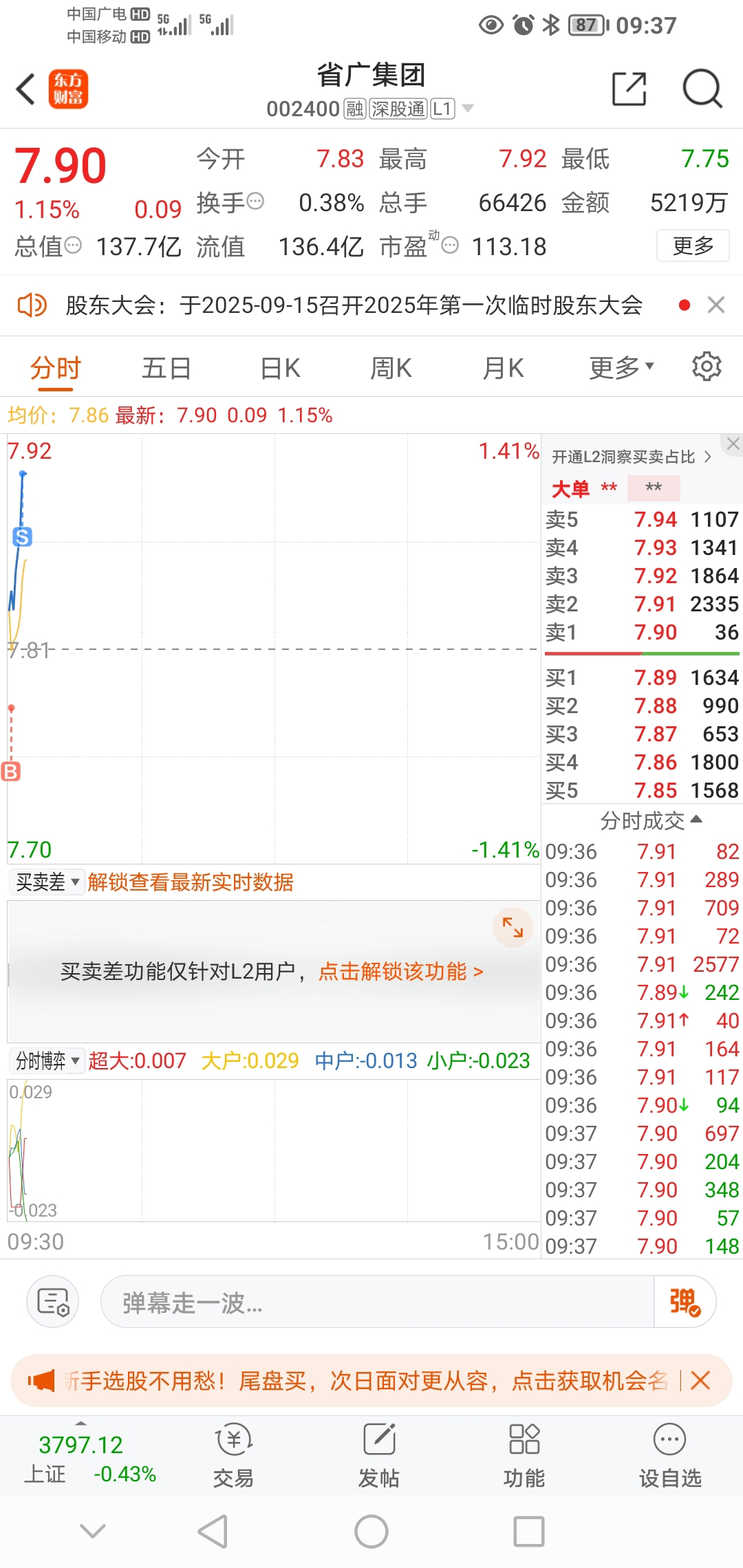Viewport: 743px width, 1568px height.
Task: Open the search magnifier icon
Action: [x=702, y=89]
